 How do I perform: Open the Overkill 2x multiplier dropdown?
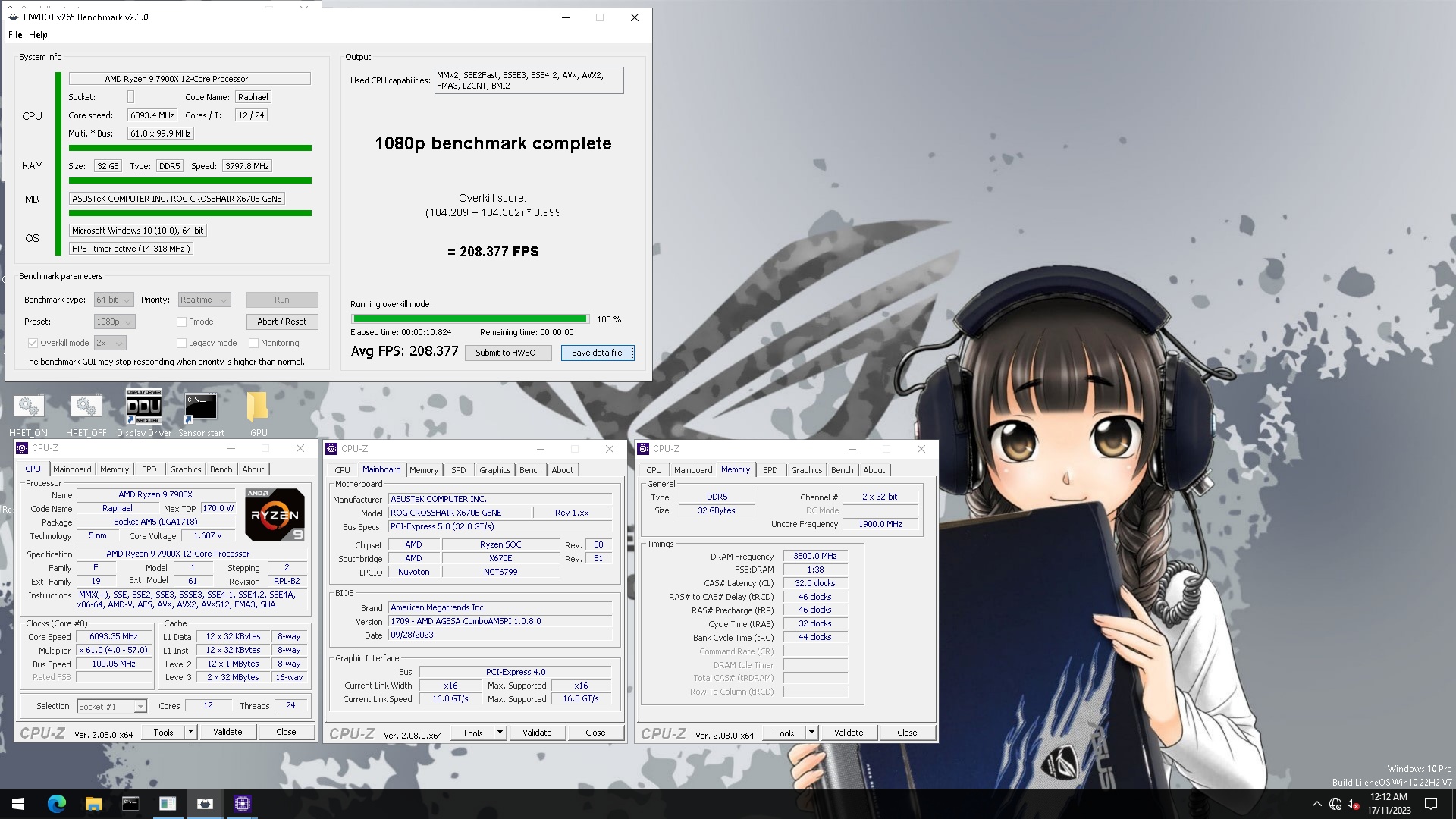pyautogui.click(x=109, y=343)
